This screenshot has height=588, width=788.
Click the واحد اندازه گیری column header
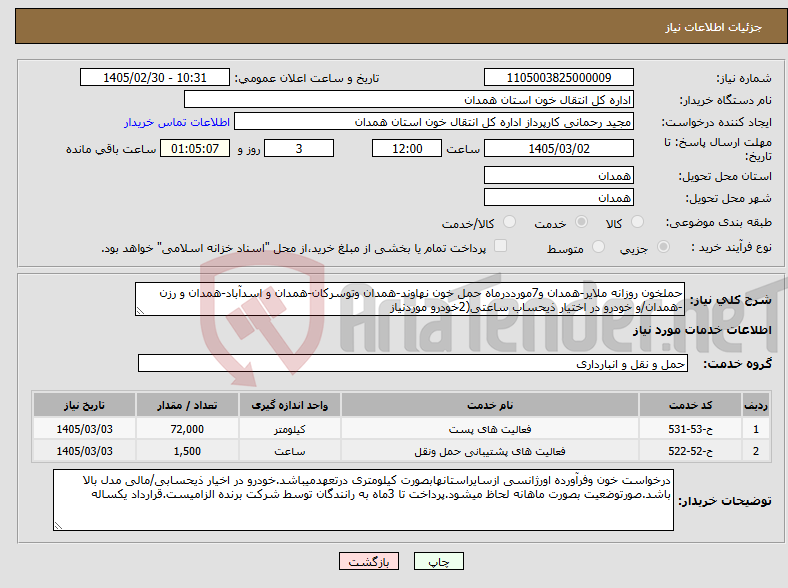tap(290, 405)
